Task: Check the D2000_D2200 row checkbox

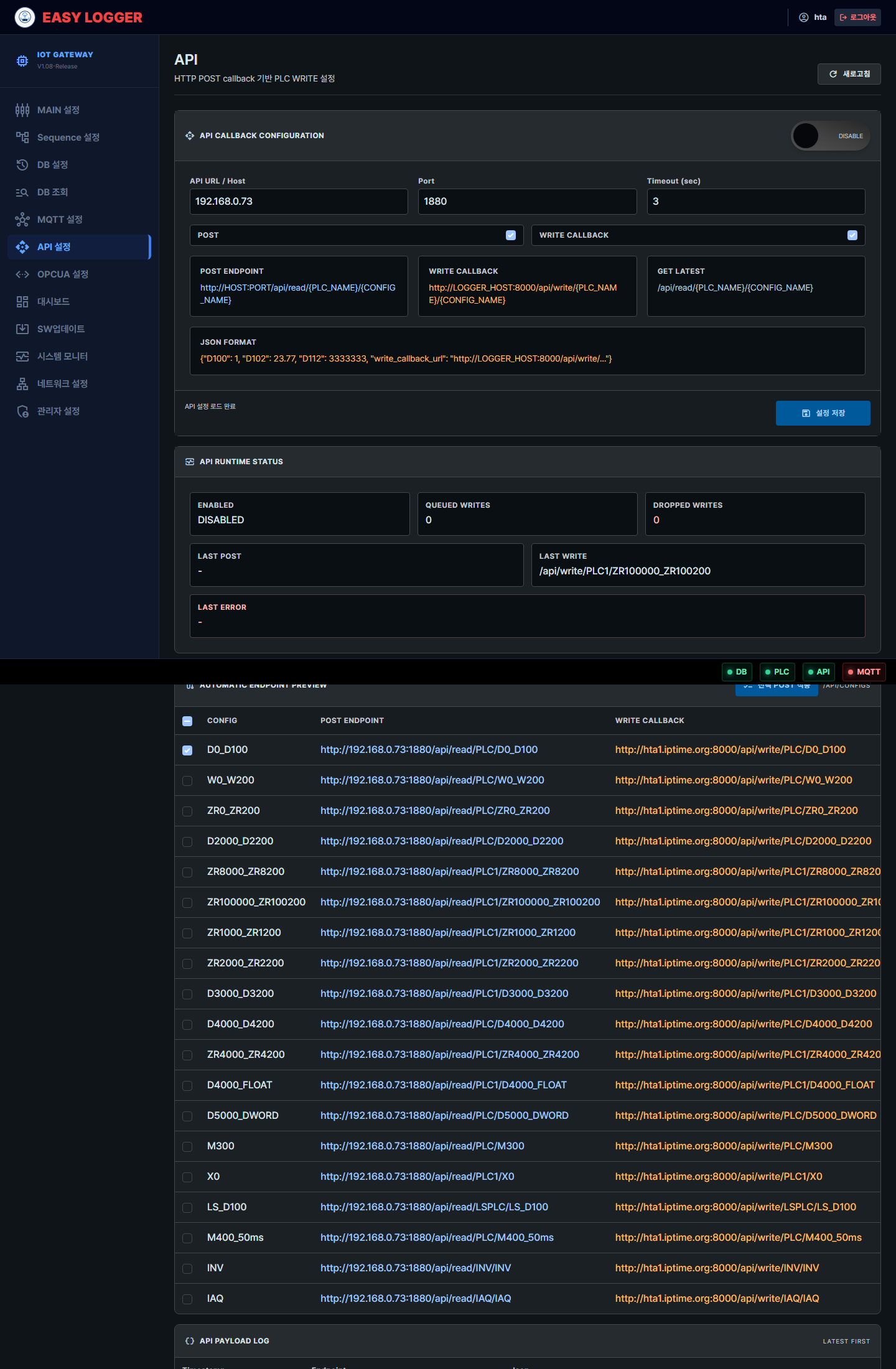Action: click(x=187, y=842)
